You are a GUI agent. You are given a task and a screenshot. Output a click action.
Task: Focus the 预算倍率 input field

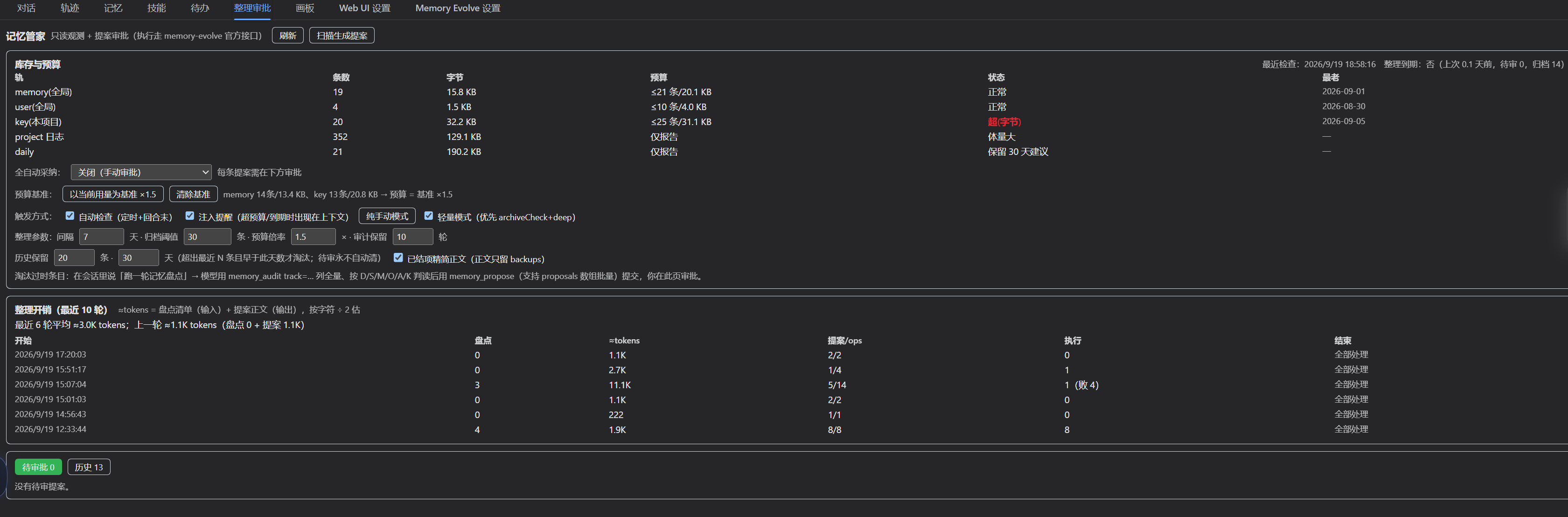click(314, 237)
